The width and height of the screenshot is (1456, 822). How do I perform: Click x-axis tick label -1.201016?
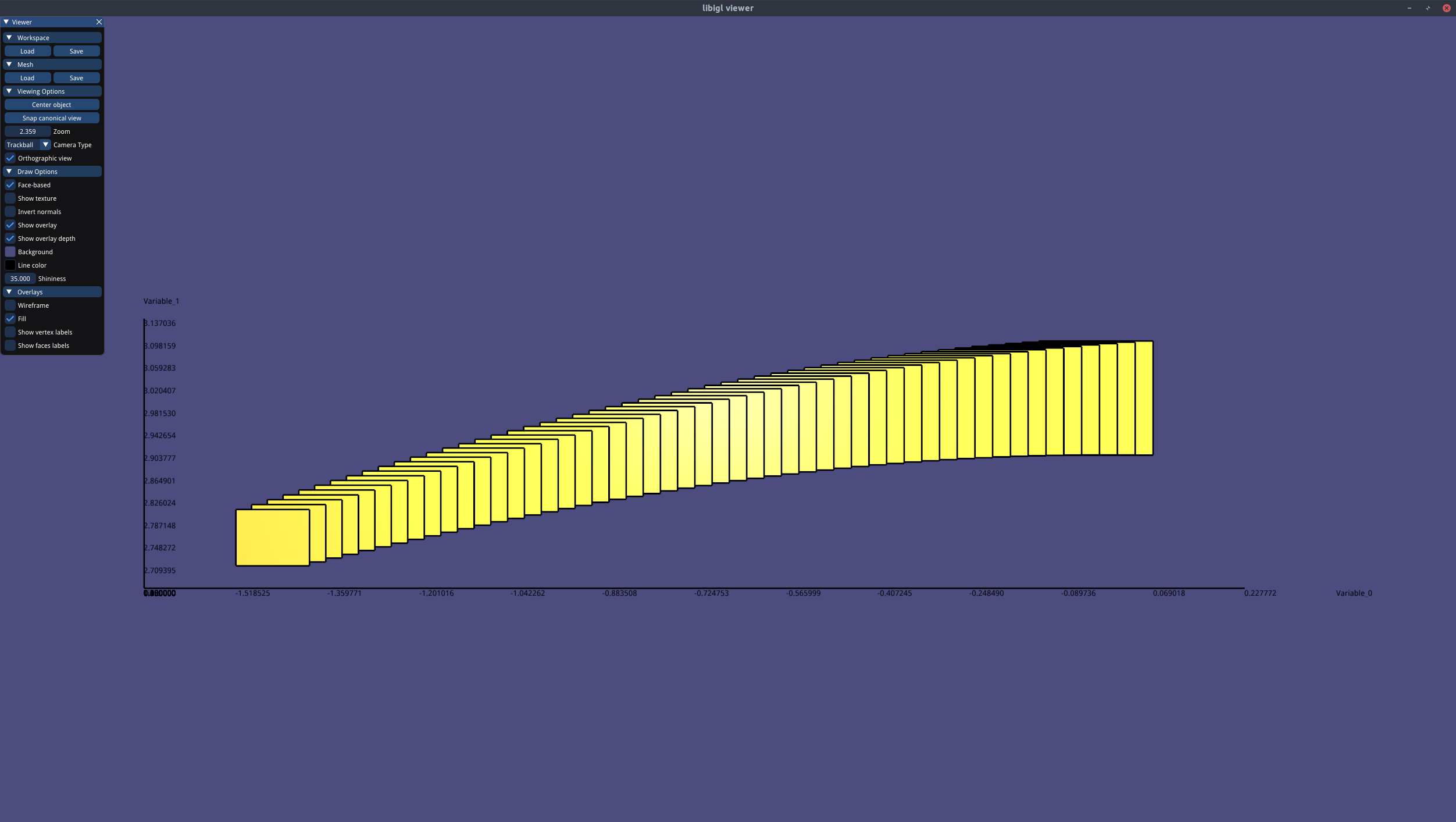pos(436,593)
